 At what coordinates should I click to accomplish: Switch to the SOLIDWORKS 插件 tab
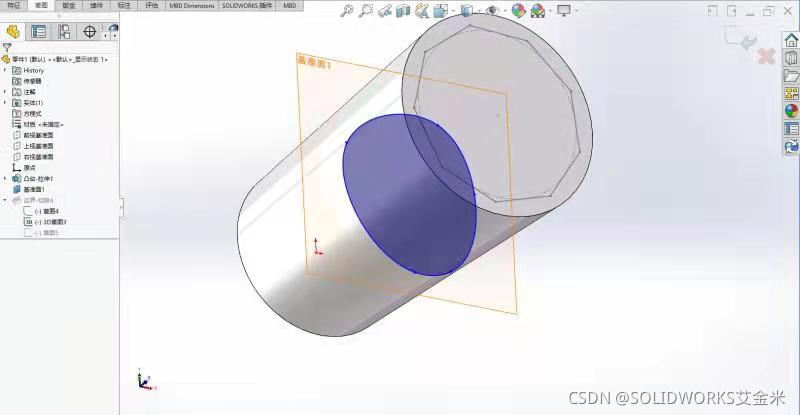coord(246,5)
